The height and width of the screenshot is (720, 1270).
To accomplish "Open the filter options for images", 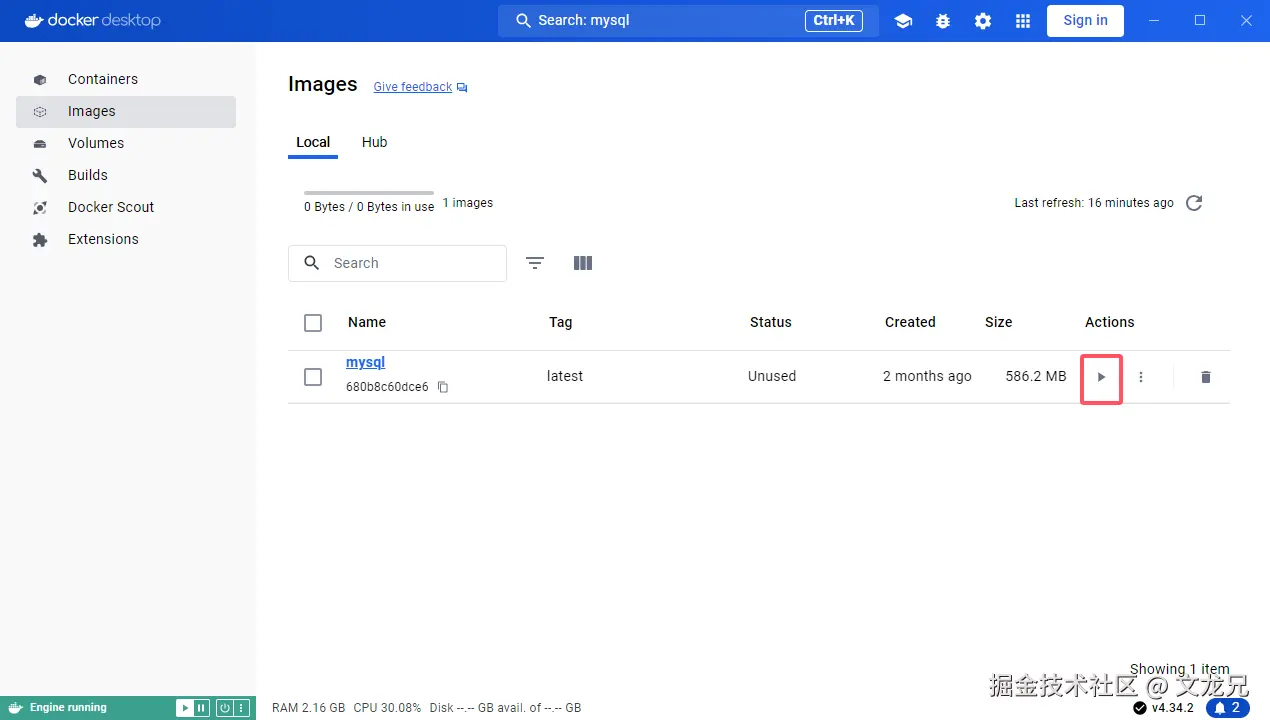I will (535, 262).
